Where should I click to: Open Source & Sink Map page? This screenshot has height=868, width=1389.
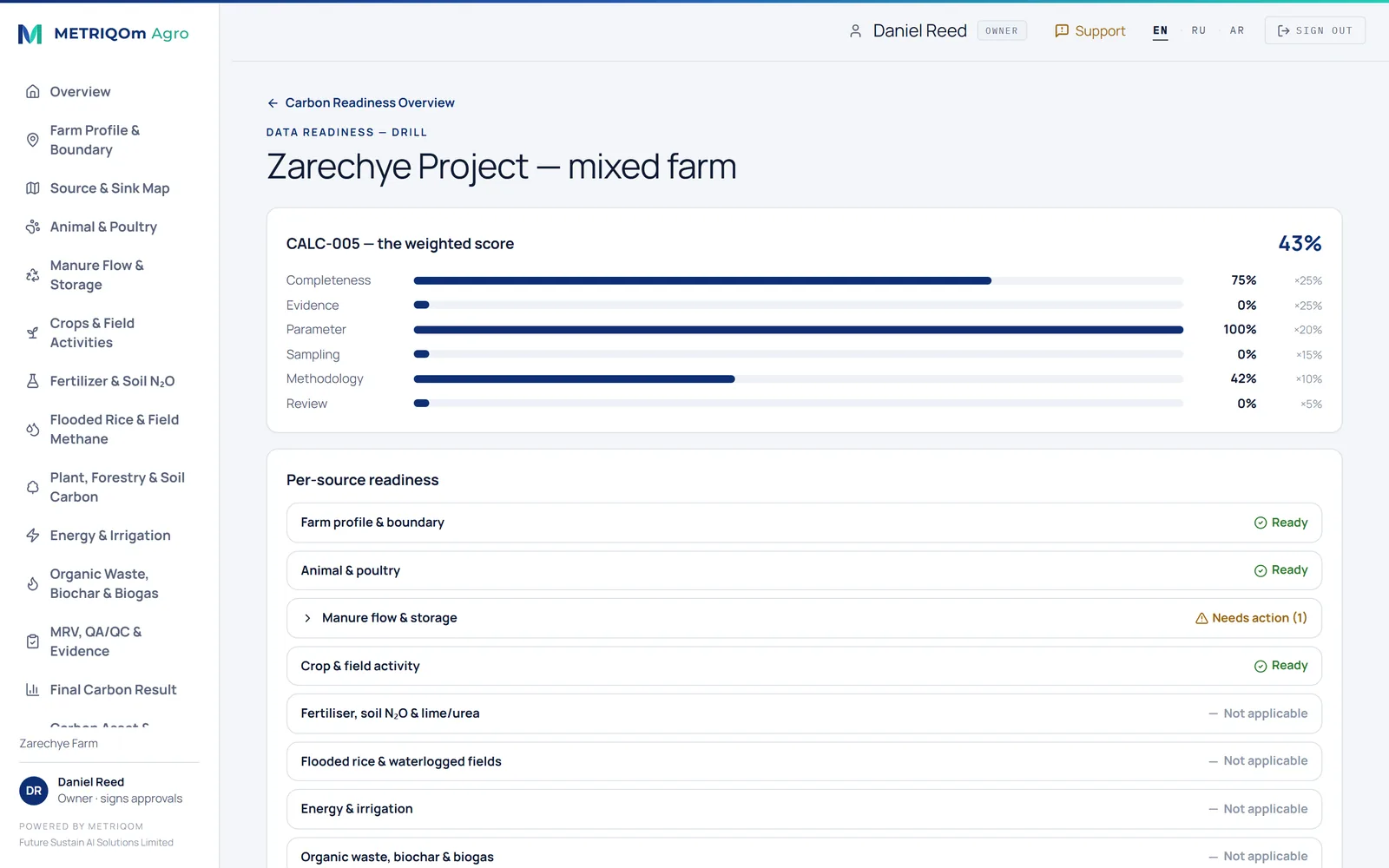click(x=109, y=188)
